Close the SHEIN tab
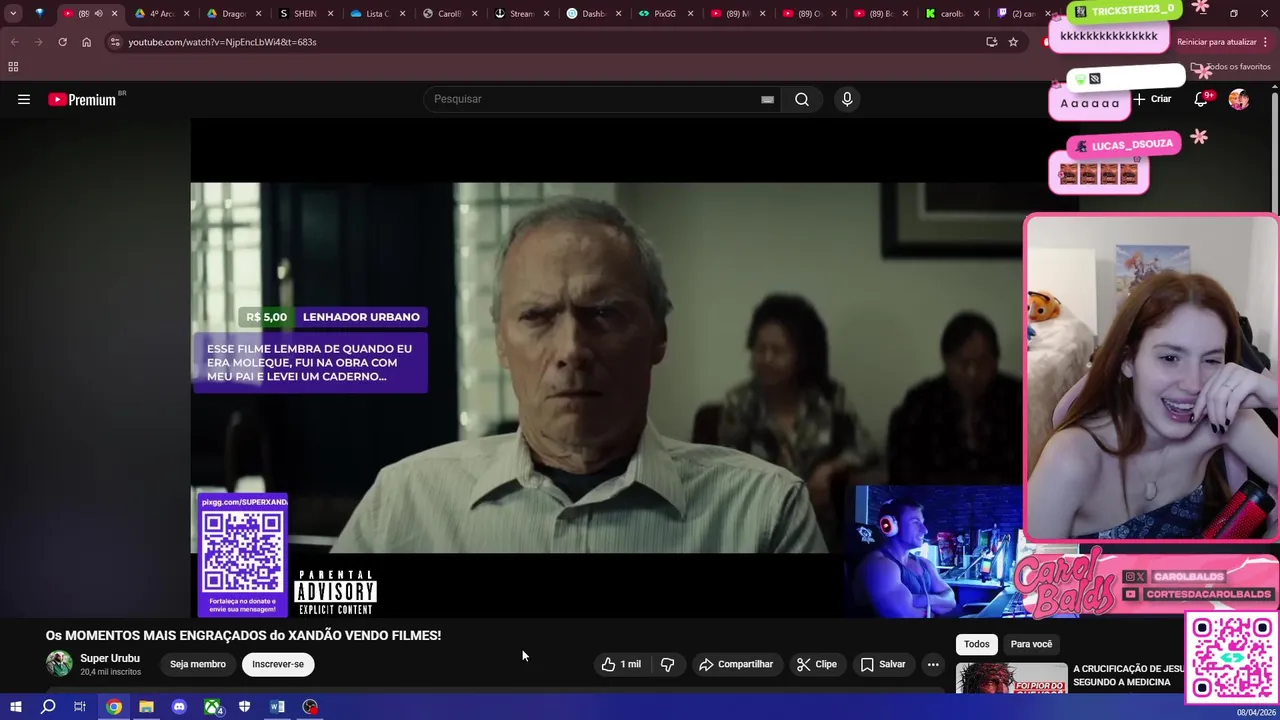Screen dimensions: 1280x720 pos(330,14)
